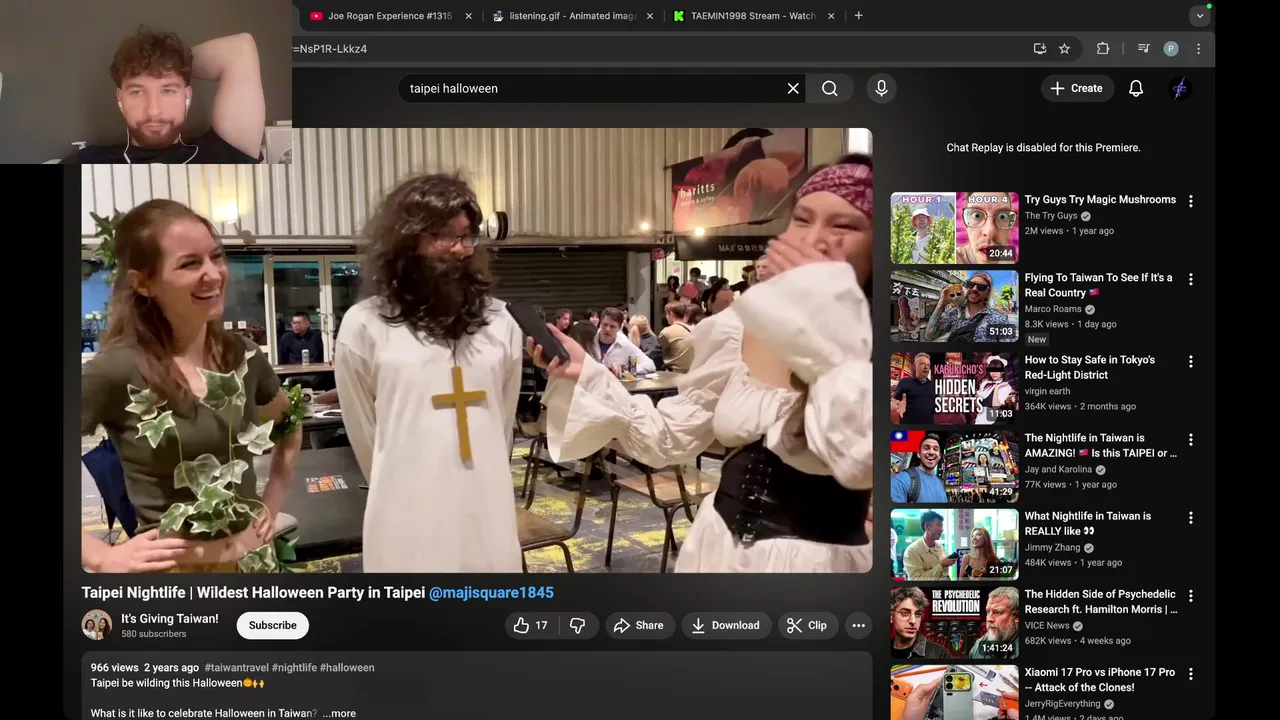Open the 41:29 Taiwan nightlife thumbnail
The height and width of the screenshot is (720, 1280).
click(x=954, y=466)
